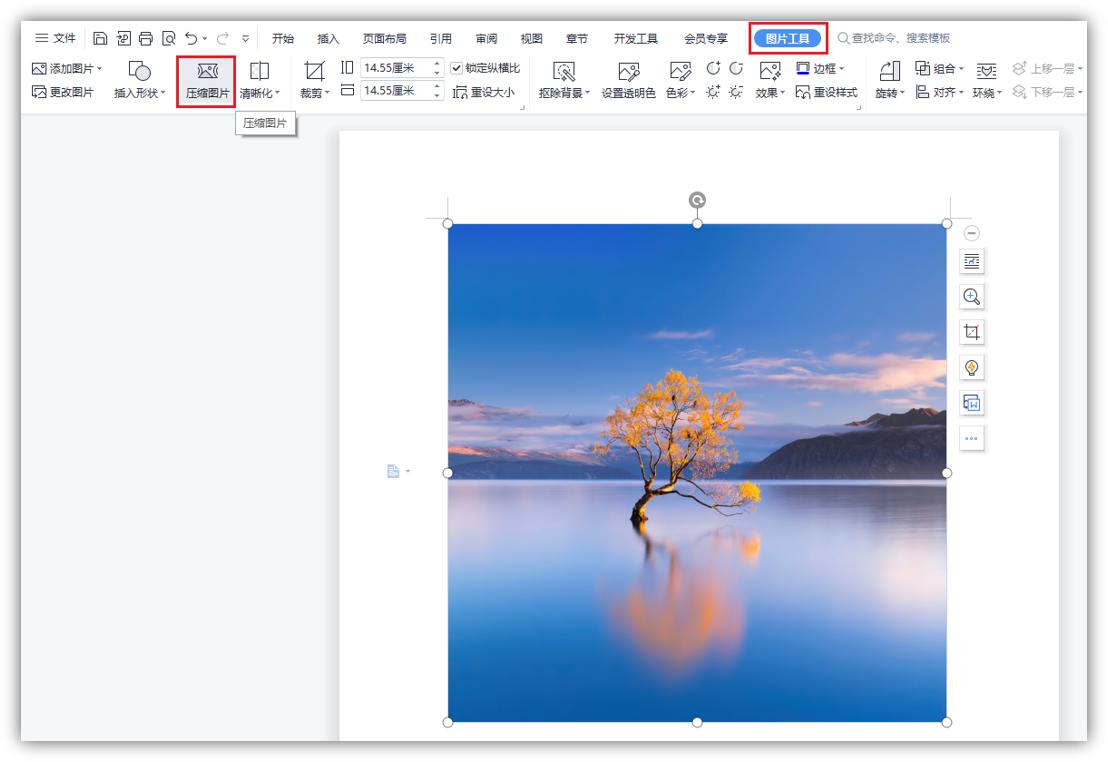
Task: Open the 会员专享 tab
Action: point(705,38)
